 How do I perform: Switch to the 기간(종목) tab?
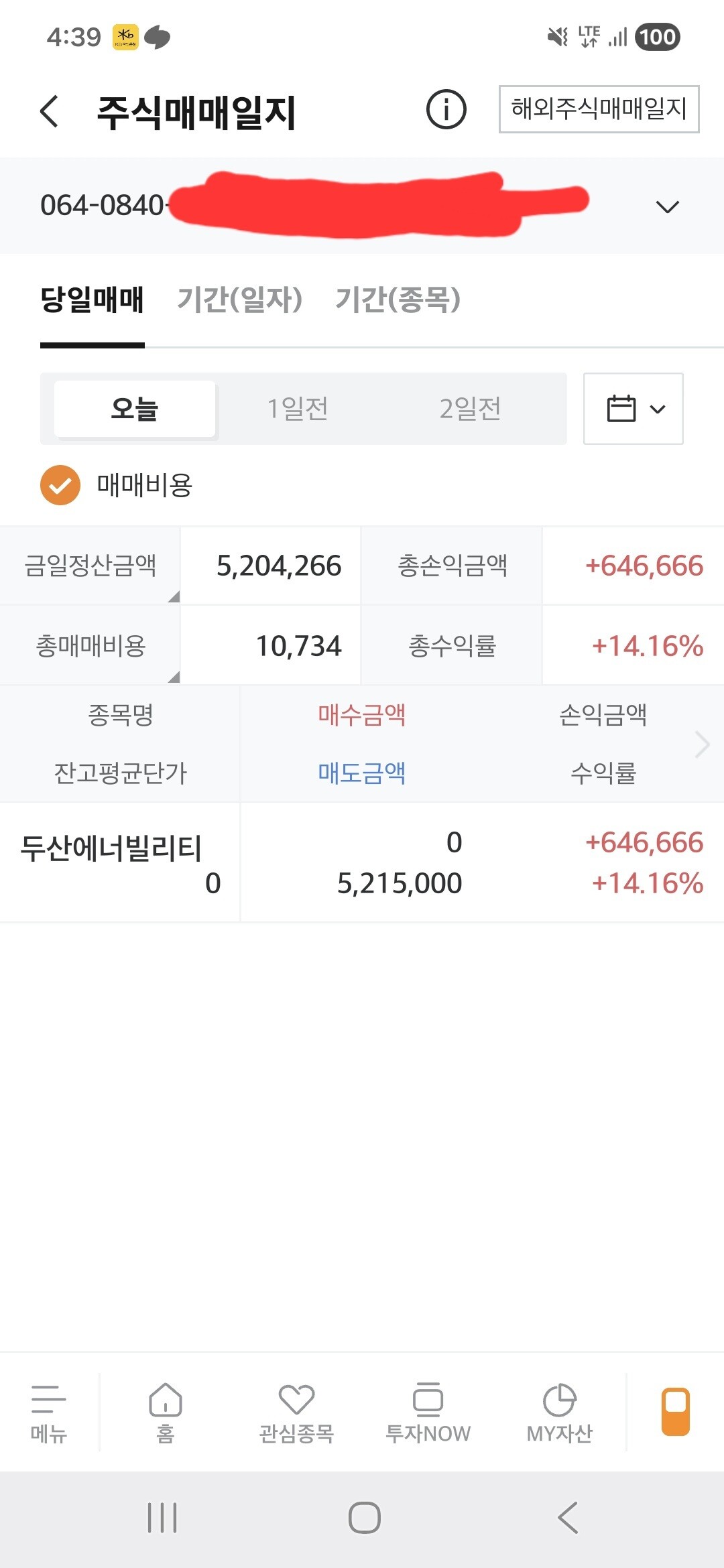(x=398, y=299)
